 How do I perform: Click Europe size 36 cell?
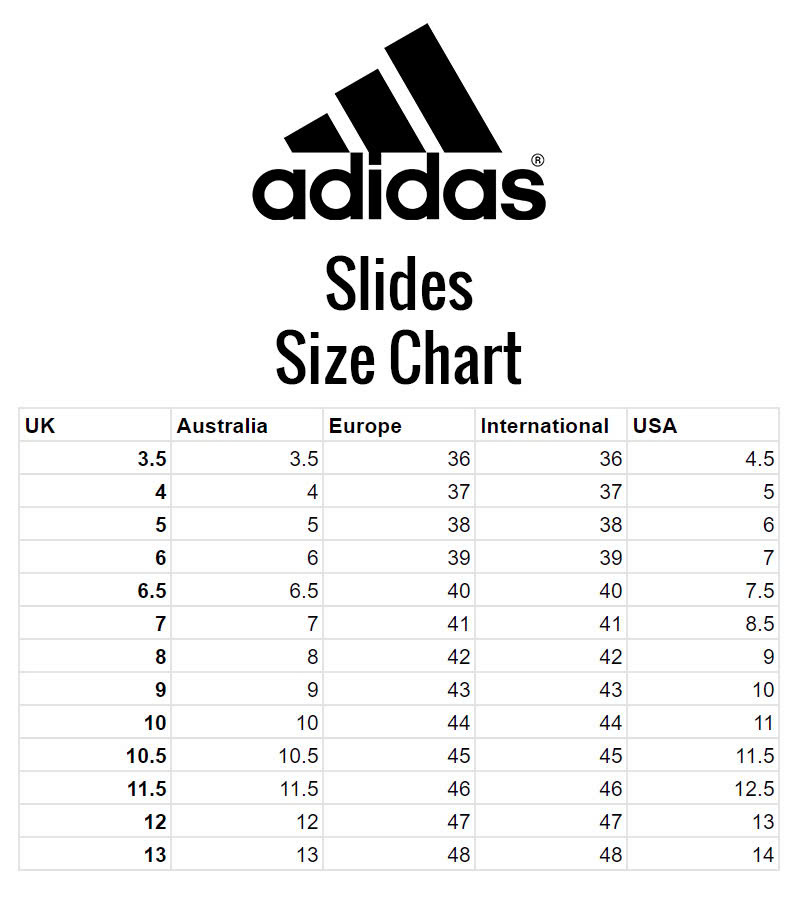click(x=399, y=459)
